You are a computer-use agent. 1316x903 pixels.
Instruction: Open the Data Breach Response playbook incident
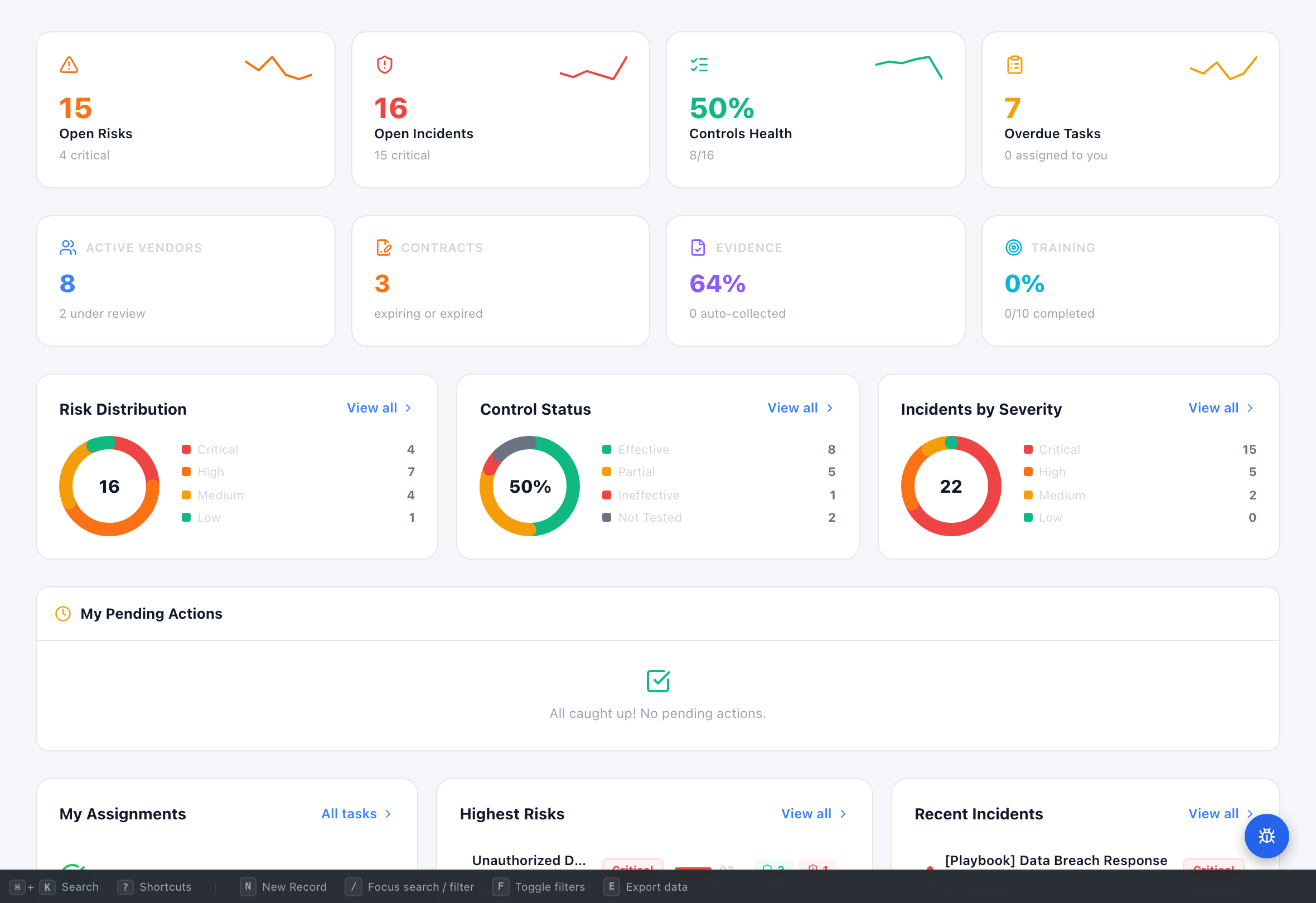pos(1055,860)
